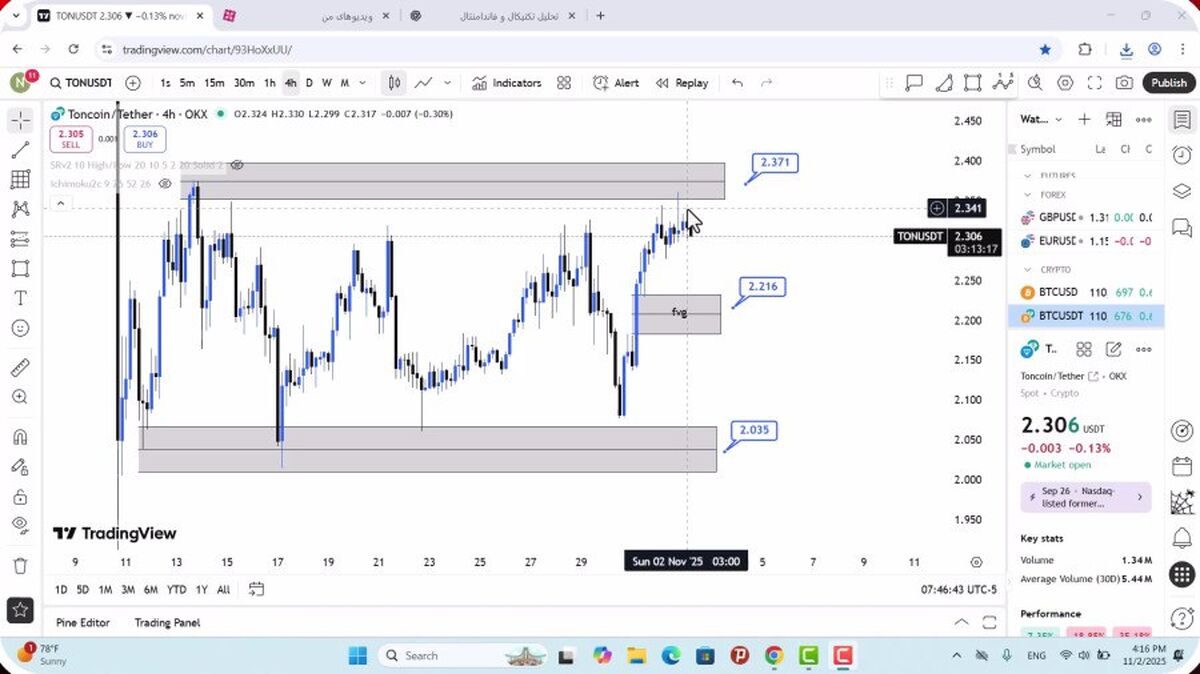
Task: Select the 15m timeframe
Action: [214, 83]
